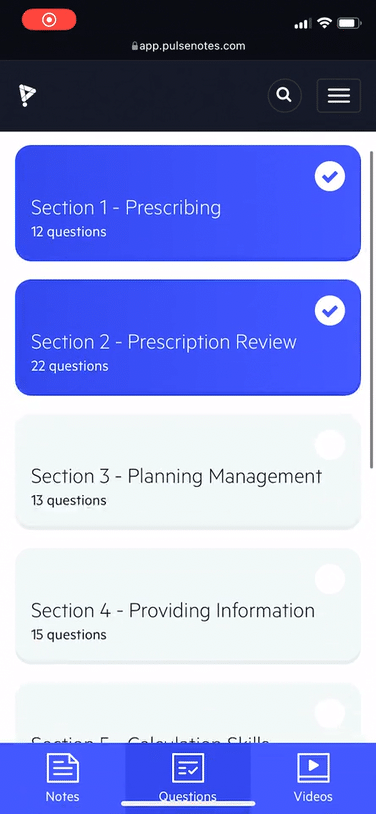Tap the Notes document icon
The image size is (376, 814).
pos(63,768)
